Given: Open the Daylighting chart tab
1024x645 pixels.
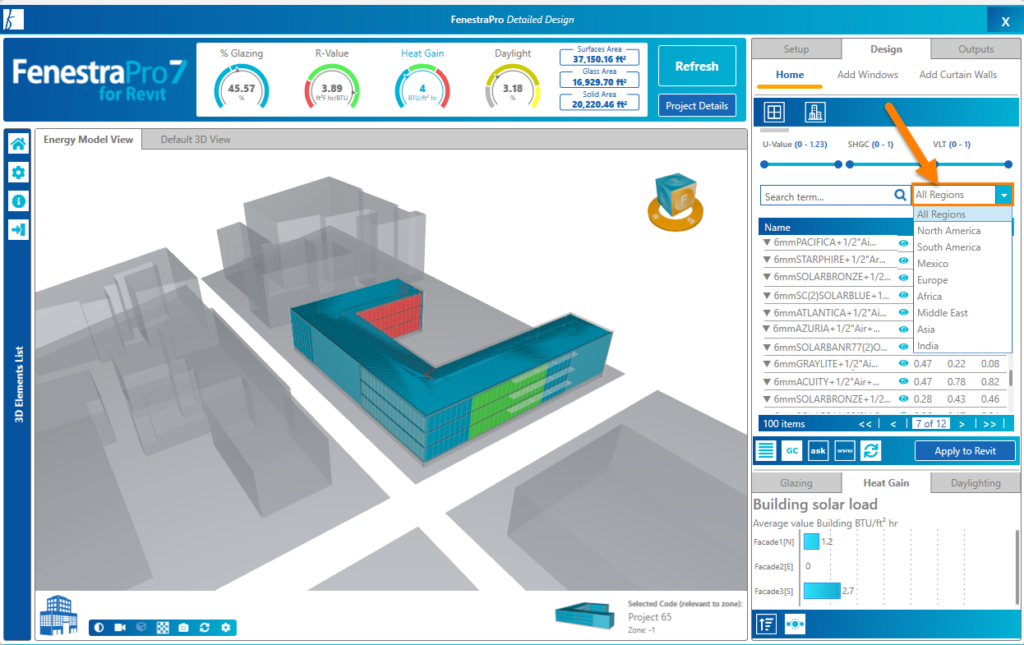Looking at the screenshot, I should 976,482.
